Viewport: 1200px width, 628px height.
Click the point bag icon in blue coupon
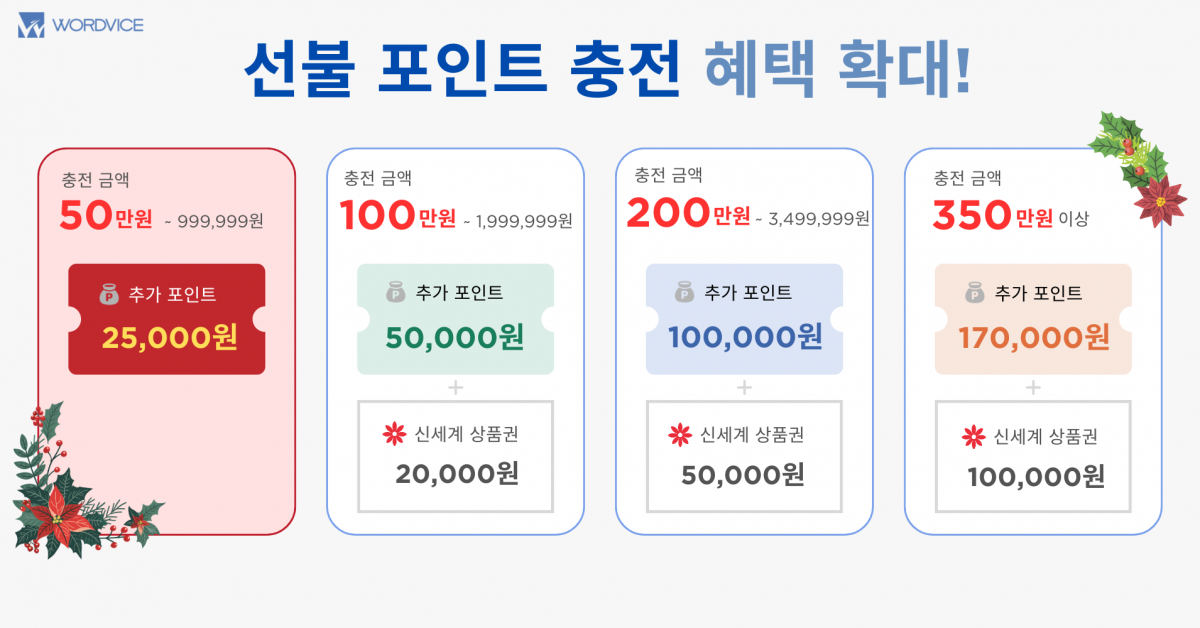(685, 294)
